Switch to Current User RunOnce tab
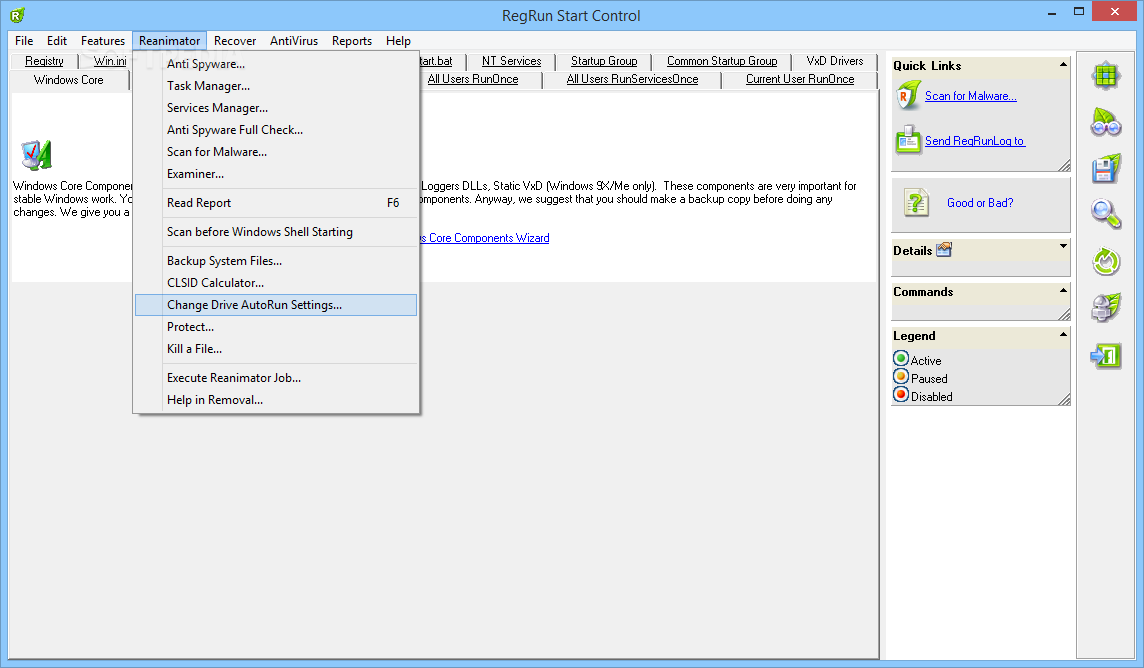The height and width of the screenshot is (668, 1144). [800, 79]
